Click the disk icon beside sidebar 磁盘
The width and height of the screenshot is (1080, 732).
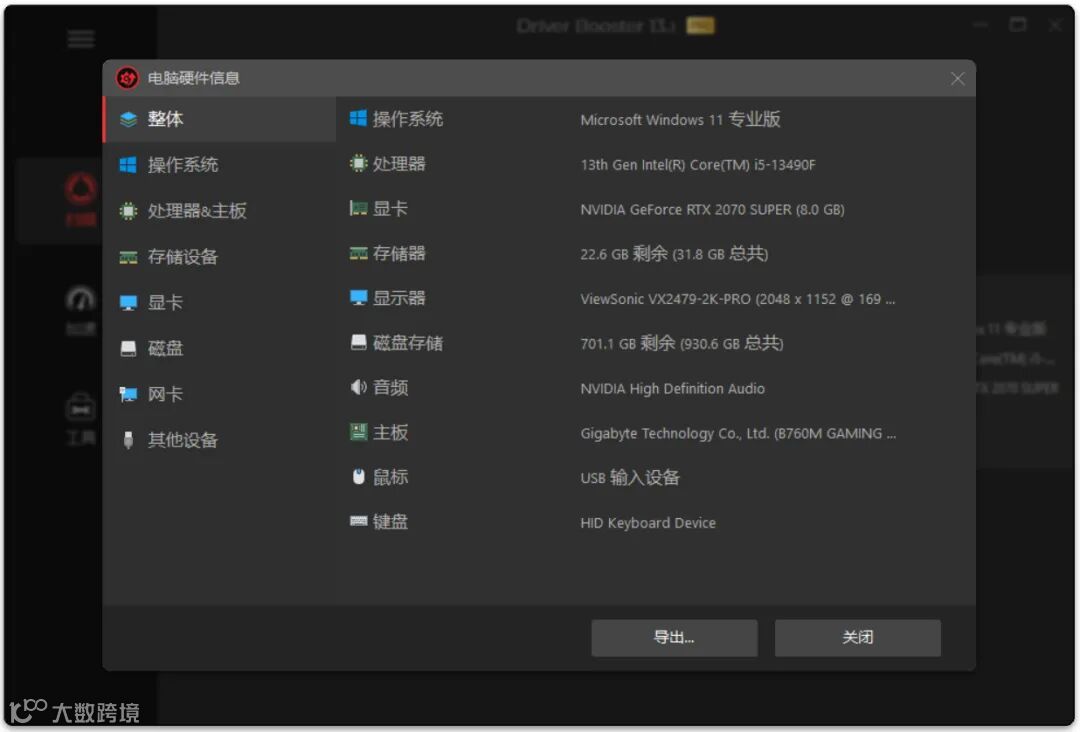point(128,348)
